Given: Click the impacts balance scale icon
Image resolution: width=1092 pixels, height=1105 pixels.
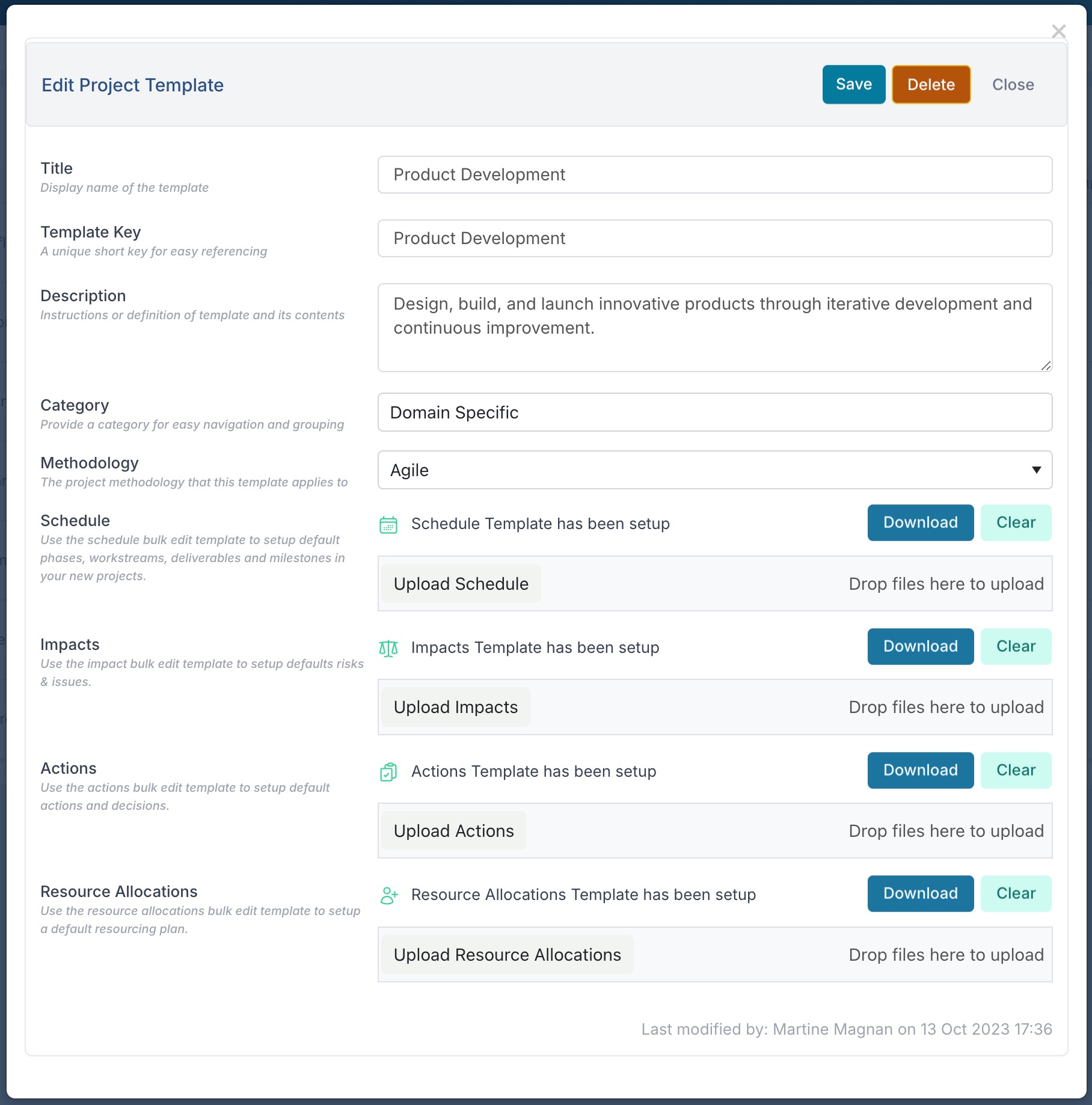Looking at the screenshot, I should pos(388,648).
